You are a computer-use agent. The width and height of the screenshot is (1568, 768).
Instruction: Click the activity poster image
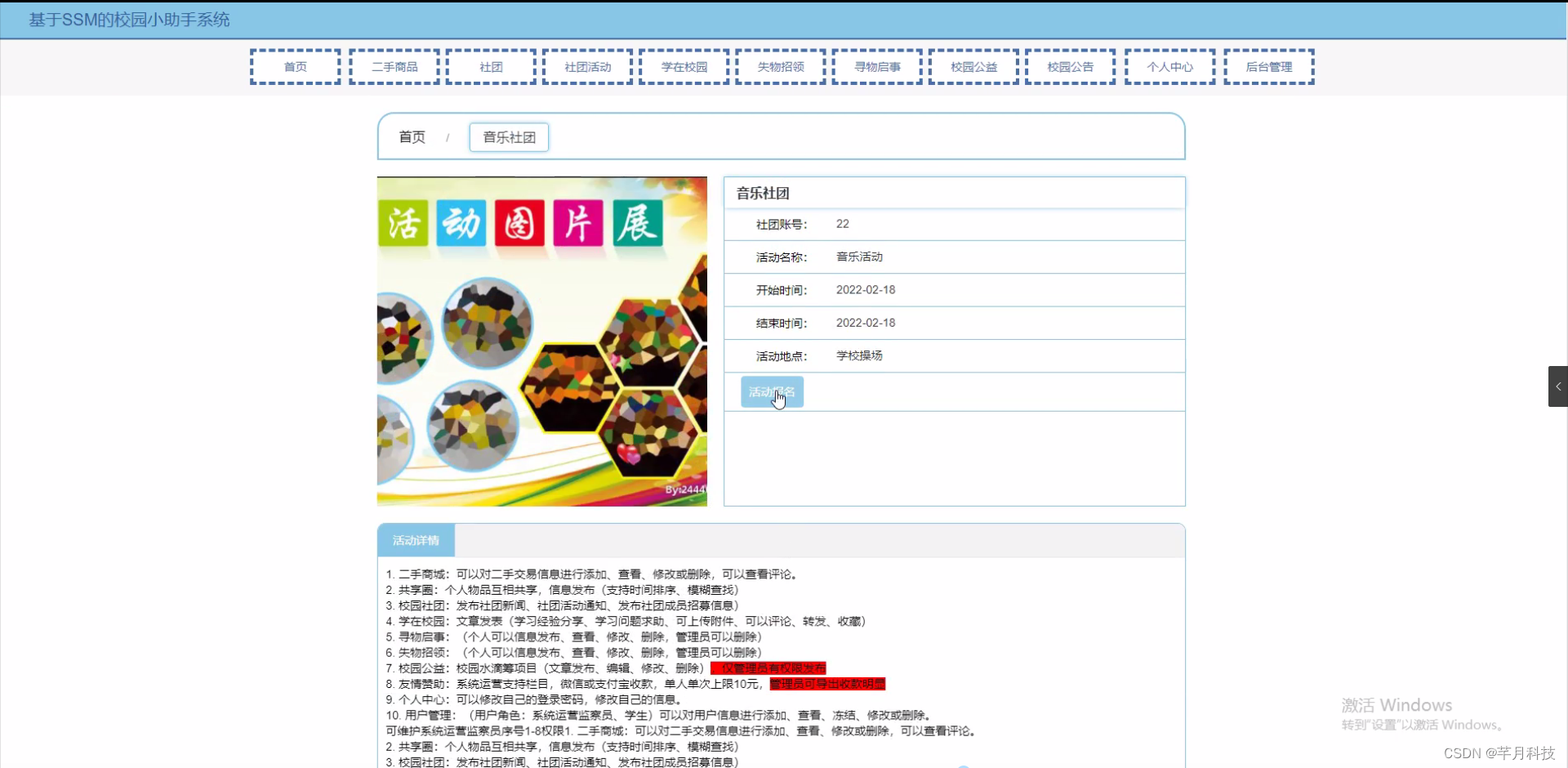[541, 341]
